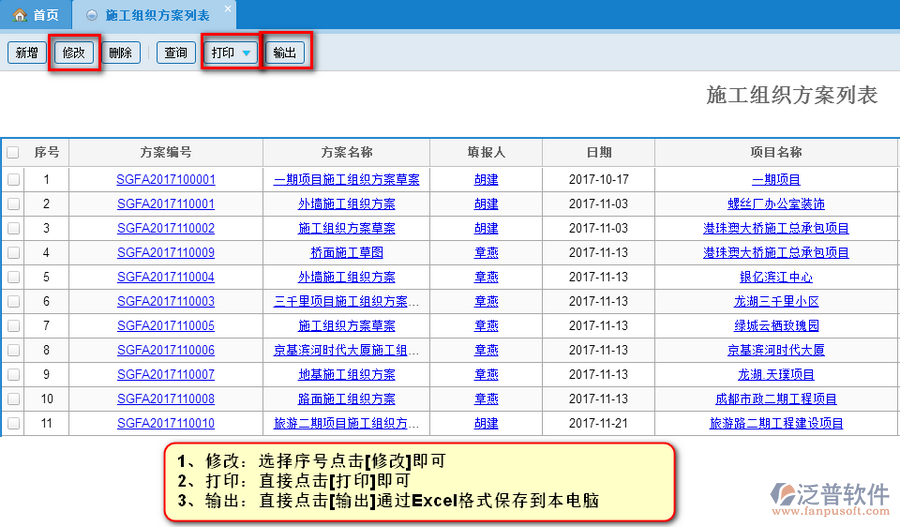The image size is (900, 527).
Task: Click the 修改 toolbar button
Action: pos(75,53)
